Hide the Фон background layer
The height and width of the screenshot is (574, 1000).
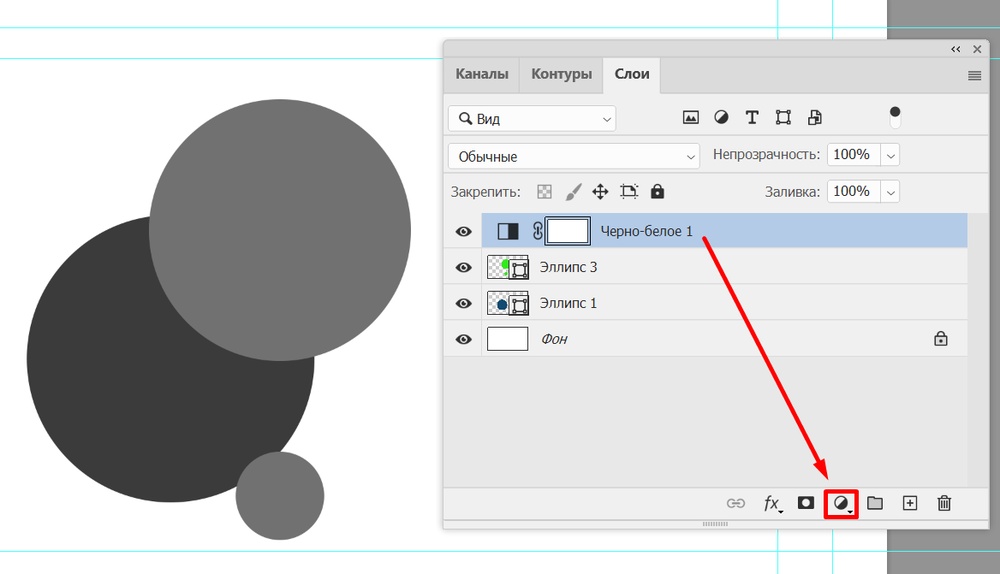[x=463, y=340]
